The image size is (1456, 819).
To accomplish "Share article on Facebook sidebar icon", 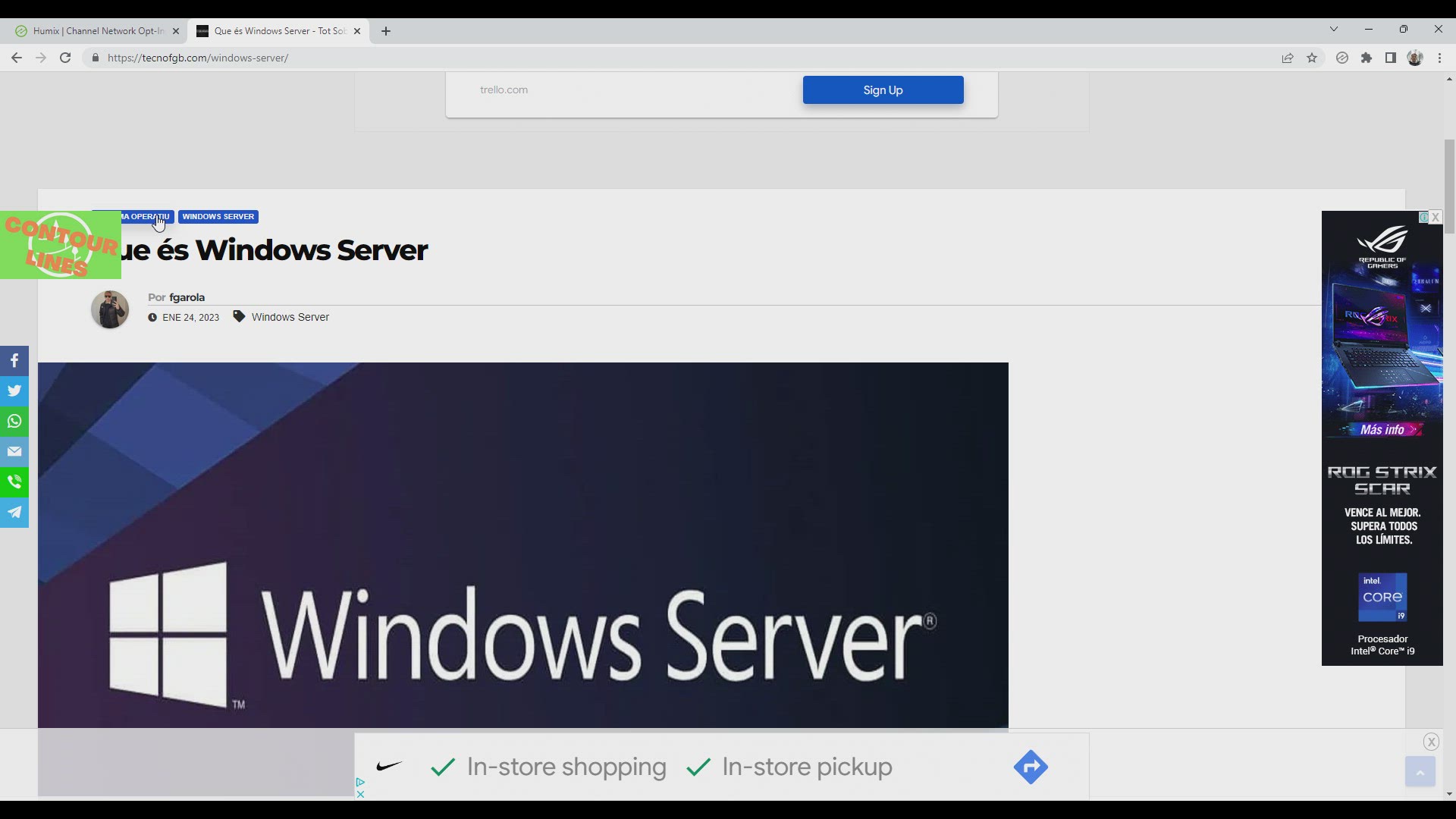I will [14, 361].
